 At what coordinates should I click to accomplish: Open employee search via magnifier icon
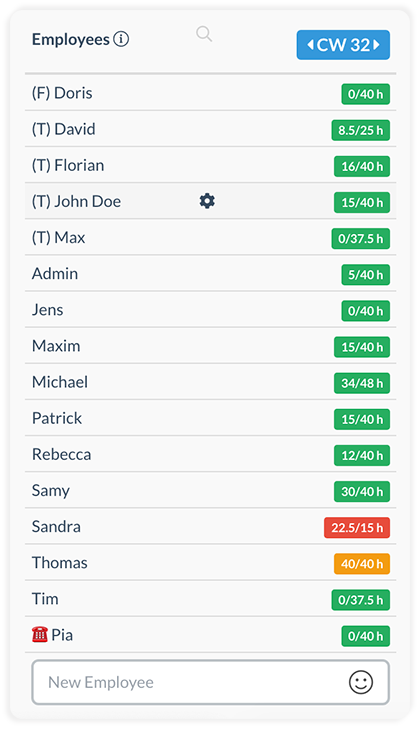click(204, 34)
